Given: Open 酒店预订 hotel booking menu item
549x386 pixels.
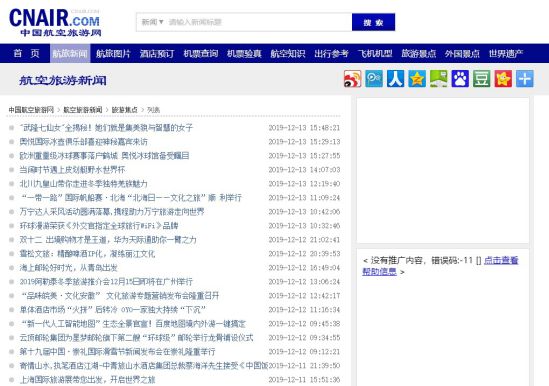Looking at the screenshot, I should tap(157, 54).
